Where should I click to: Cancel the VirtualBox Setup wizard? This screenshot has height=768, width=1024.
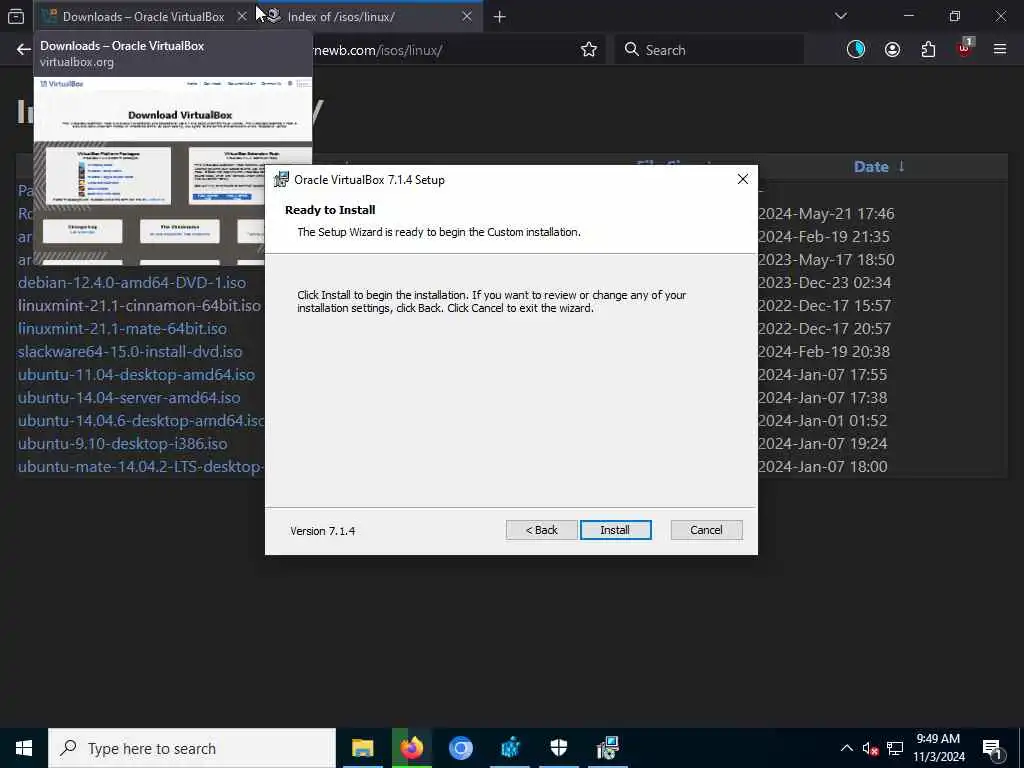tap(706, 530)
